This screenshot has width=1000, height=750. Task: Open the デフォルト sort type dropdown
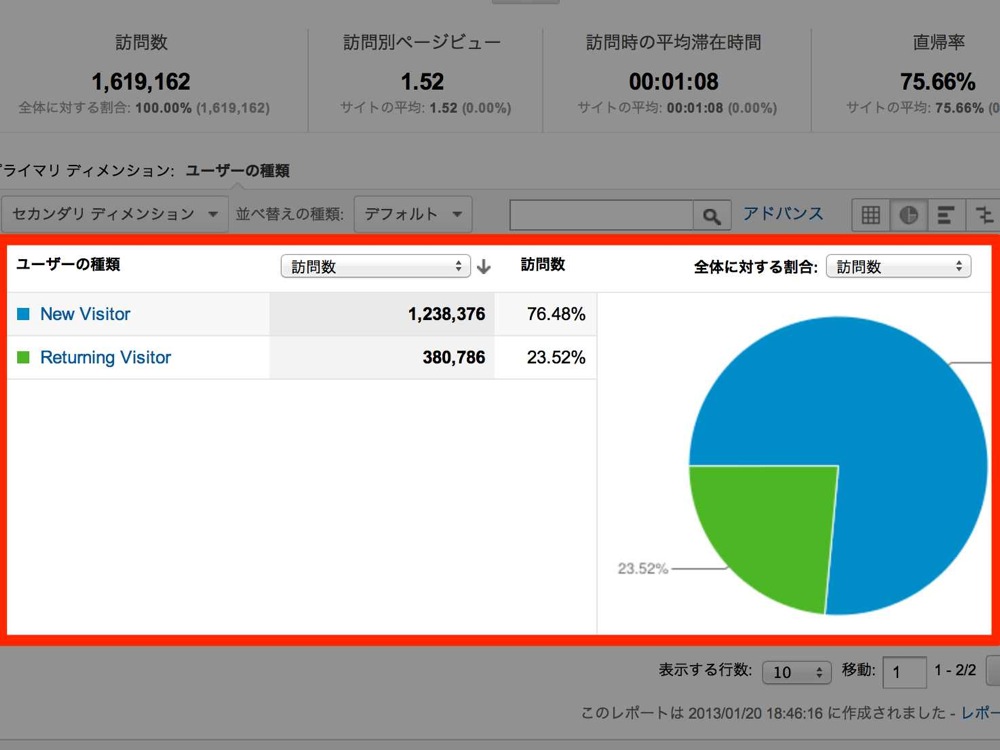tap(413, 214)
